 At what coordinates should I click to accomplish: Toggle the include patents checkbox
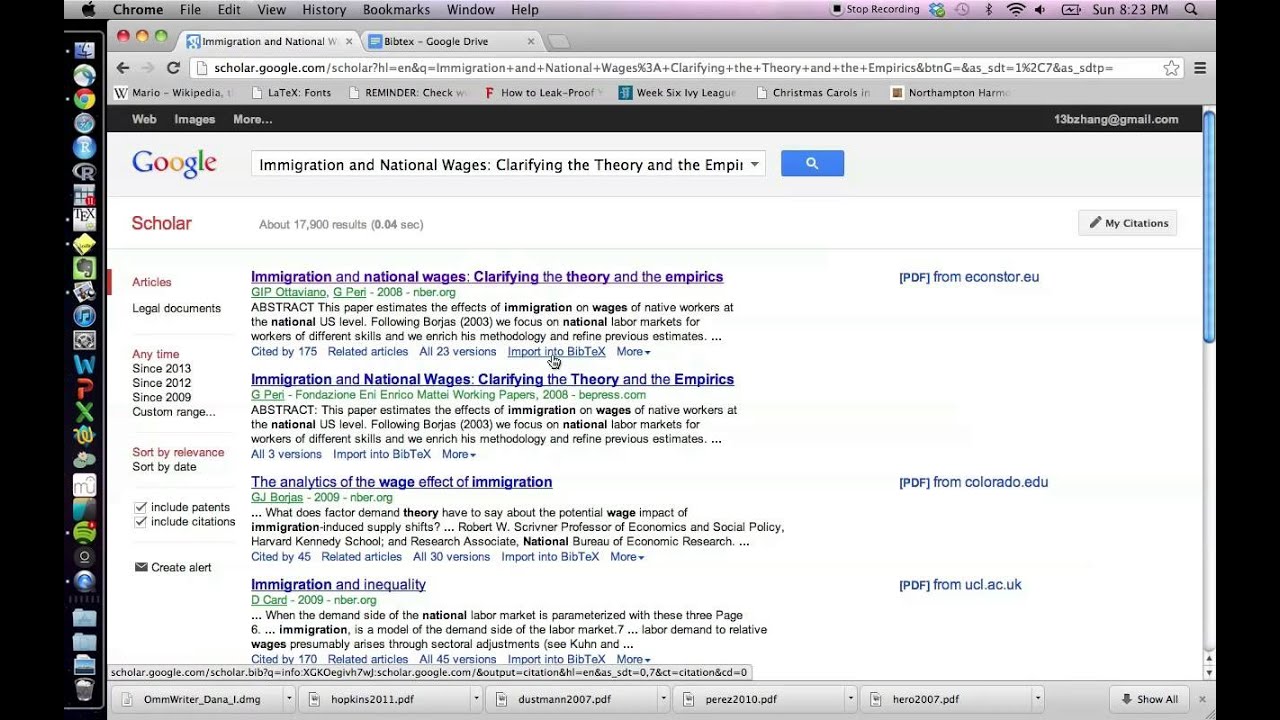coord(140,507)
